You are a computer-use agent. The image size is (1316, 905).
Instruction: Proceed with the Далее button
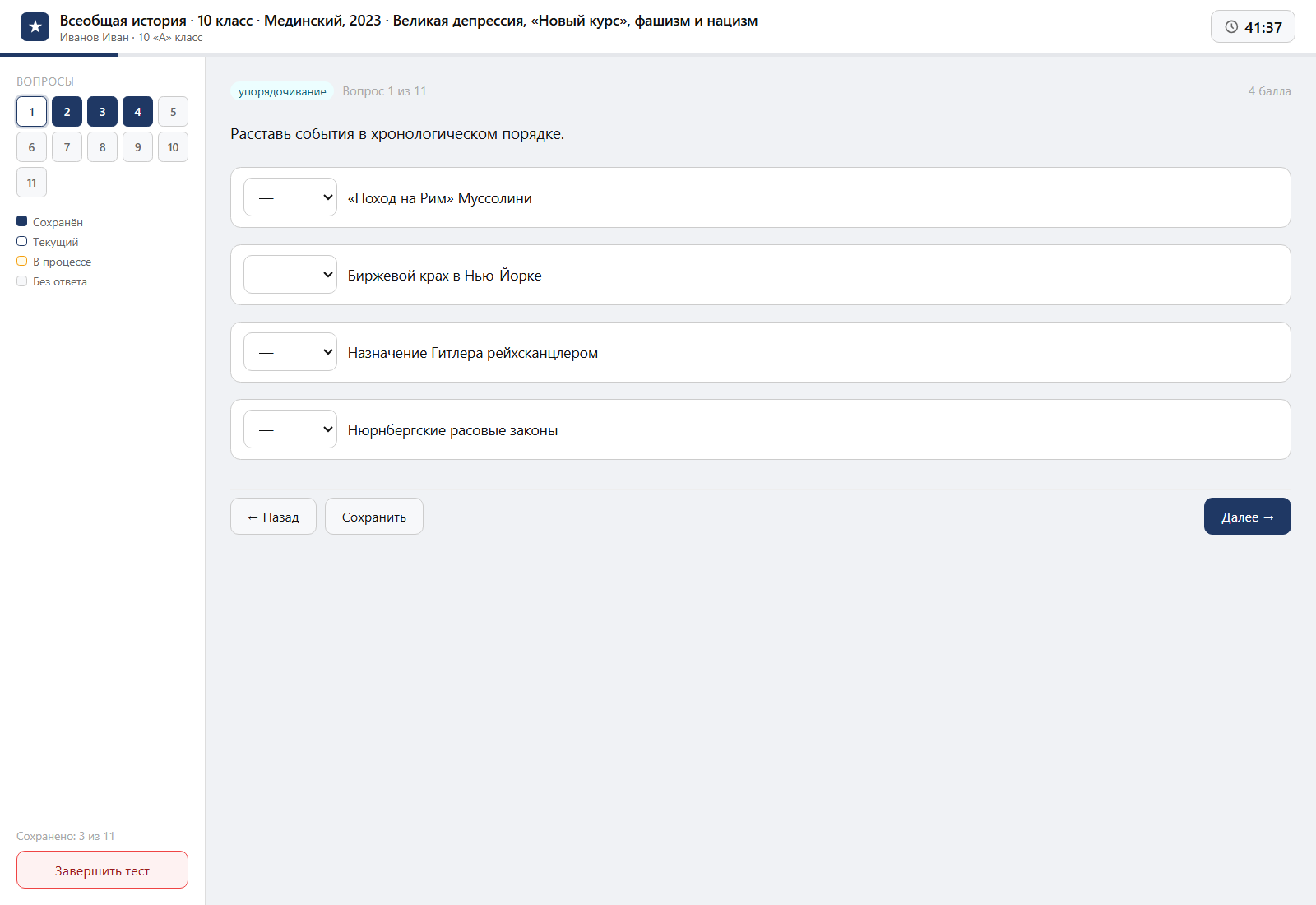point(1248,517)
